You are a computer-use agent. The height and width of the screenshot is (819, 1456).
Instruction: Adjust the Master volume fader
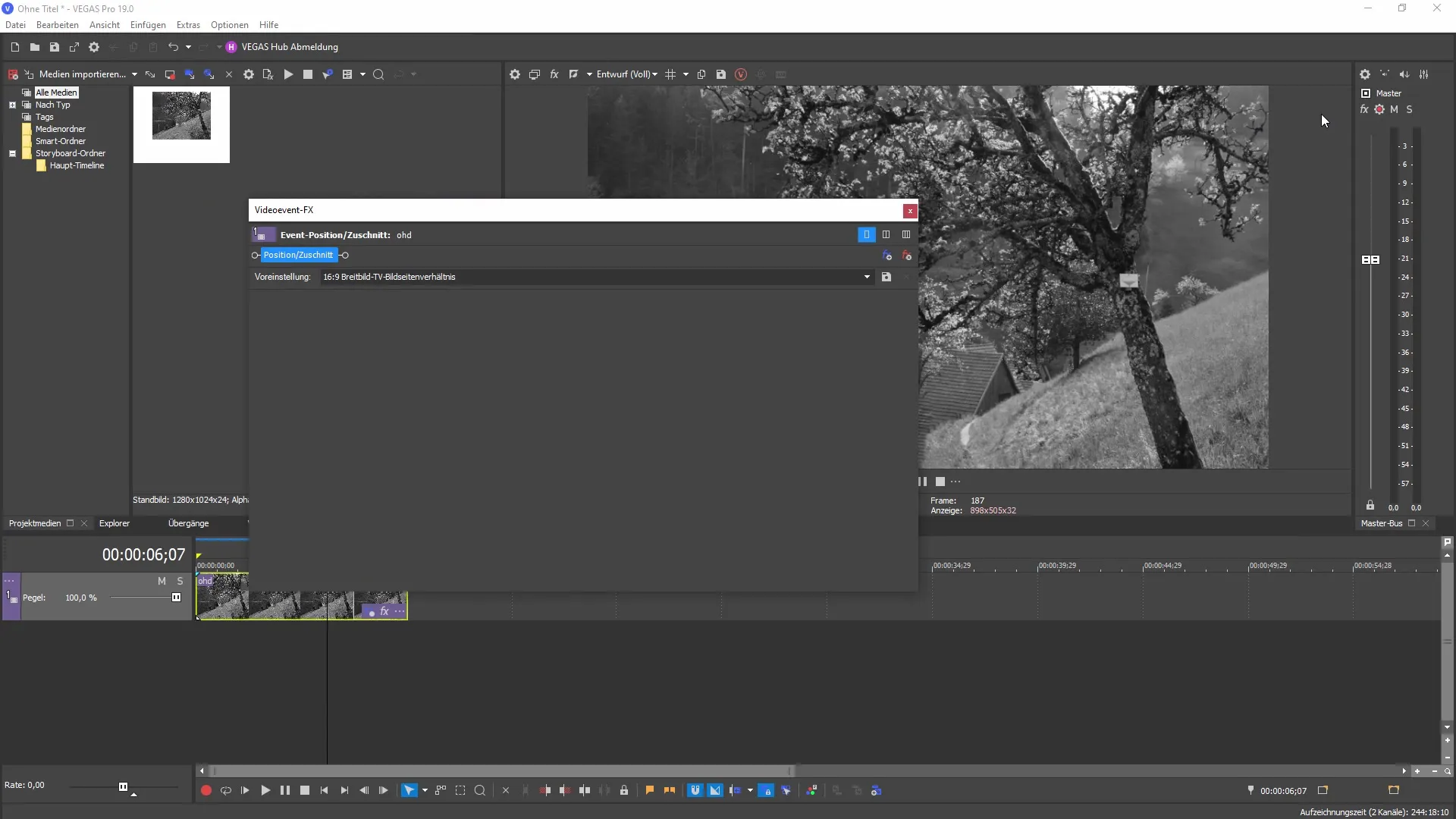[1370, 259]
